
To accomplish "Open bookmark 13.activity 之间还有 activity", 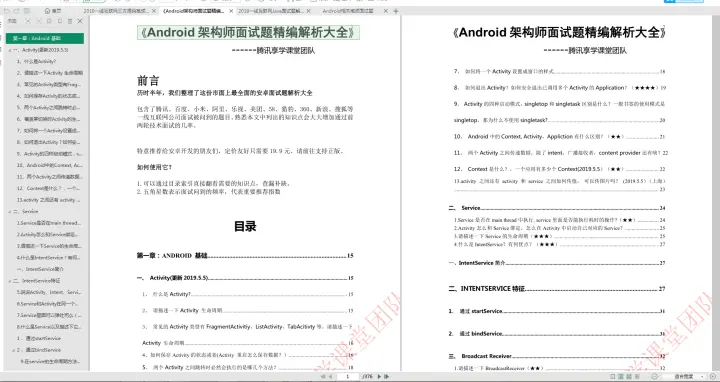I will [48, 200].
